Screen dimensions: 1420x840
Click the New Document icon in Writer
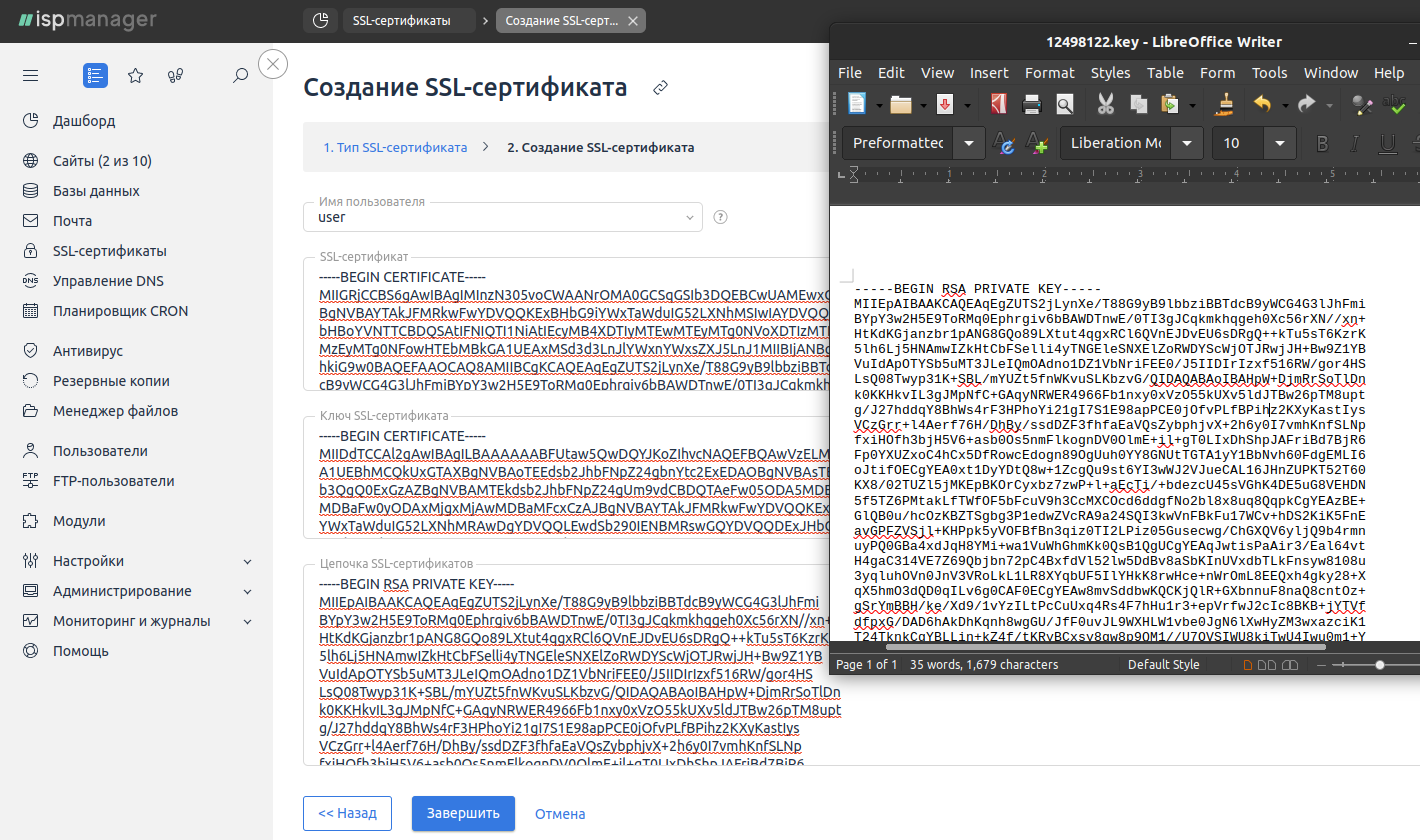pos(857,103)
